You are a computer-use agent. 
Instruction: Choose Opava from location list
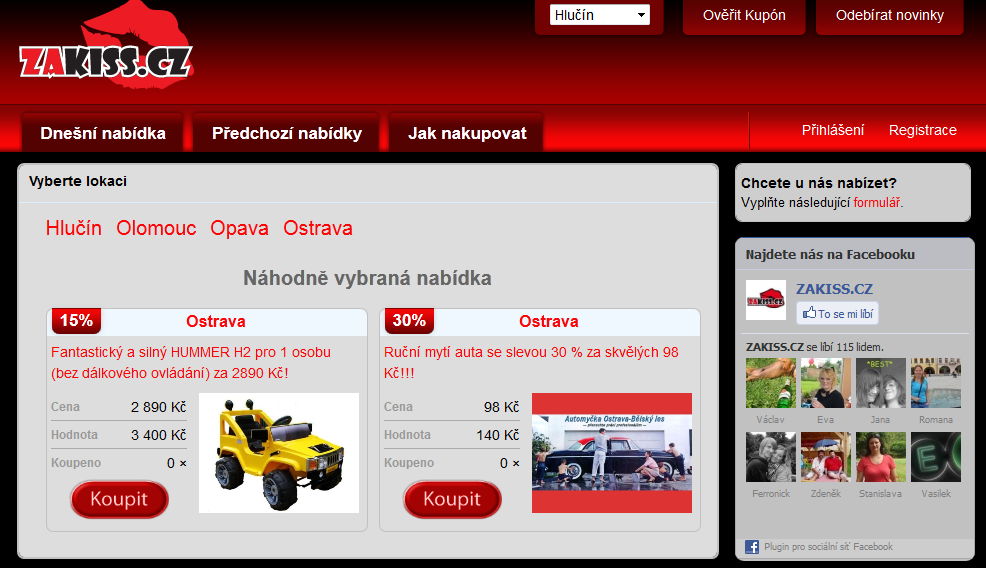tap(239, 228)
